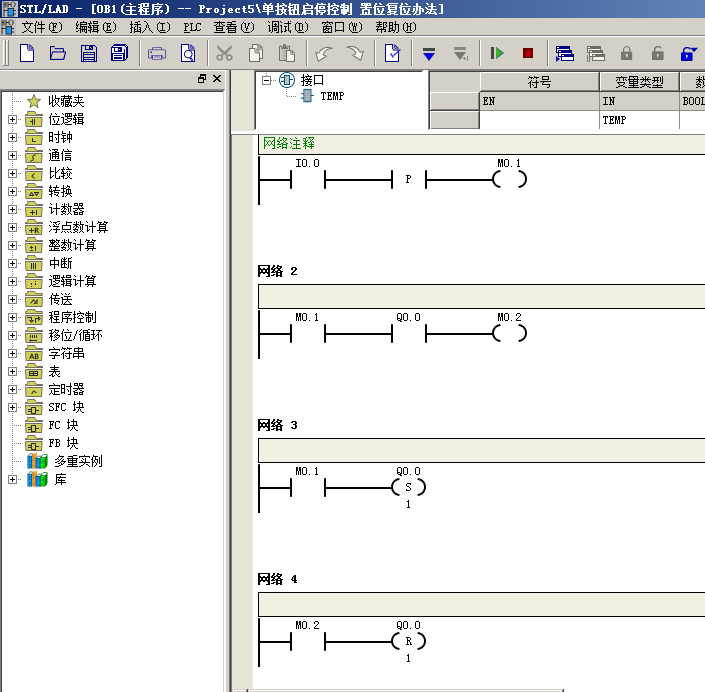The height and width of the screenshot is (692, 705).
Task: Open 编辑 menu
Action: (x=96, y=27)
